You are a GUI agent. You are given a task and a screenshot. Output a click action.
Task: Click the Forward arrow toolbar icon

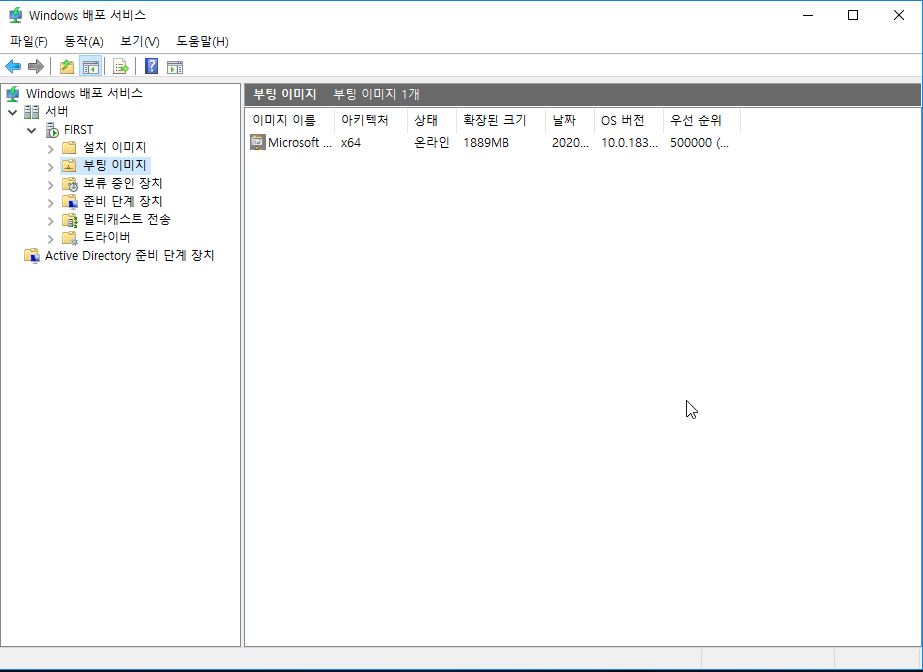tap(36, 66)
